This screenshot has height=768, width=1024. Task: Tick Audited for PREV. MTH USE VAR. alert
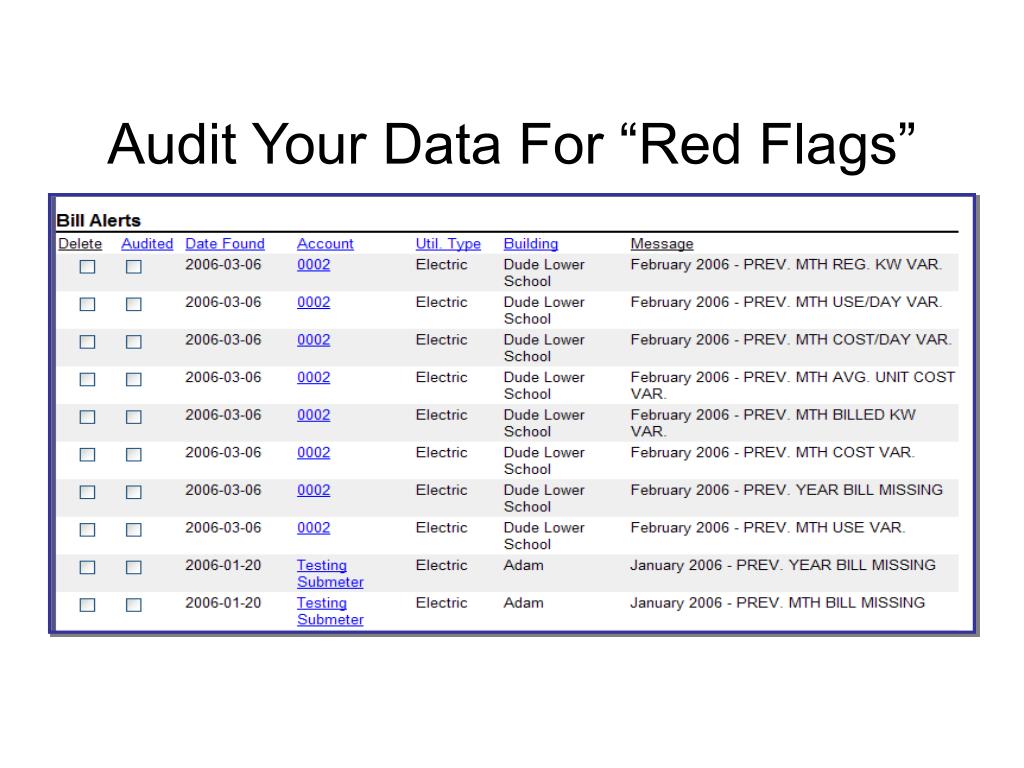pos(133,530)
